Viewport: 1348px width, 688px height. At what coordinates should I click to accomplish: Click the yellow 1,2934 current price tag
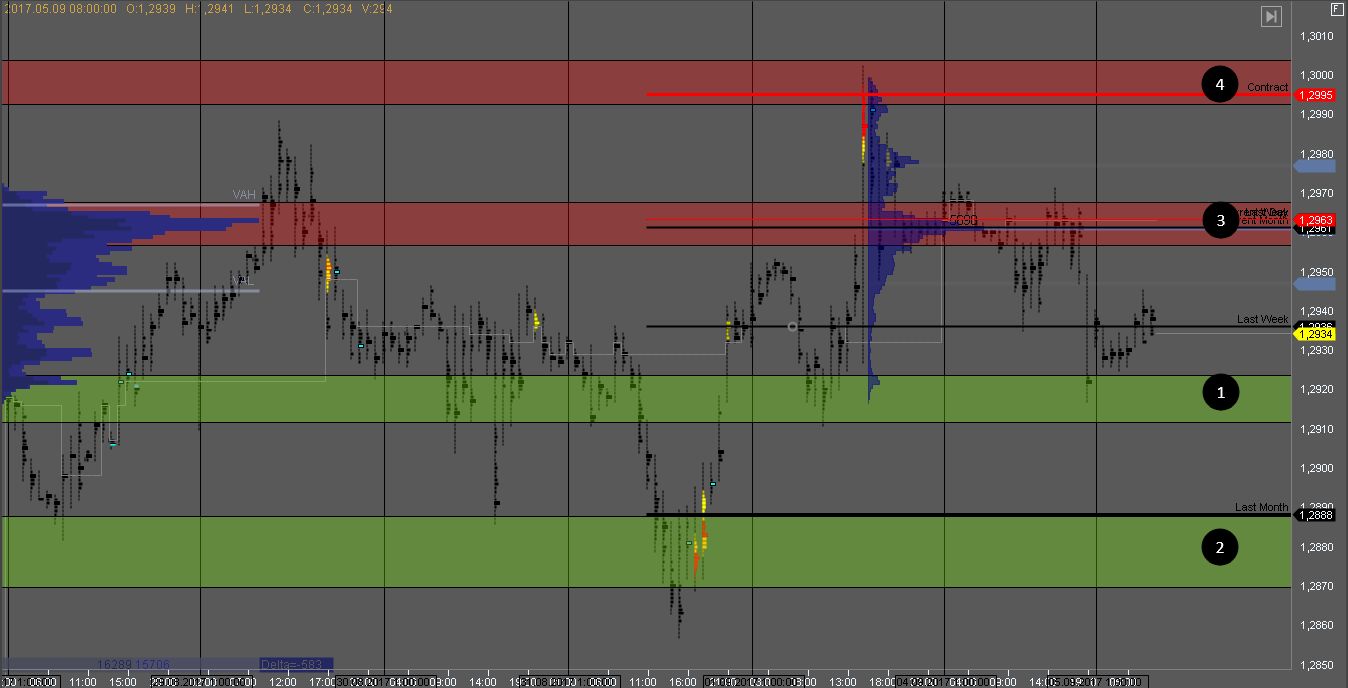pyautogui.click(x=1314, y=334)
